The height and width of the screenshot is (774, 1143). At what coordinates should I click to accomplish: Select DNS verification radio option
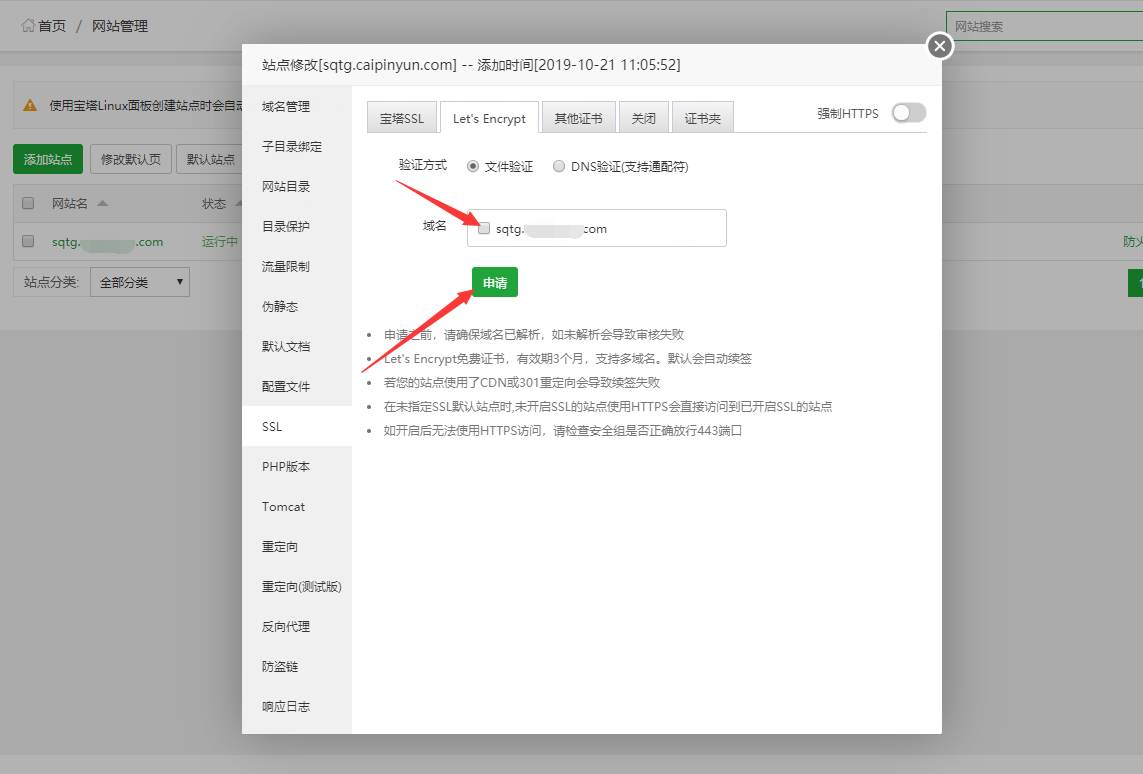tap(559, 166)
